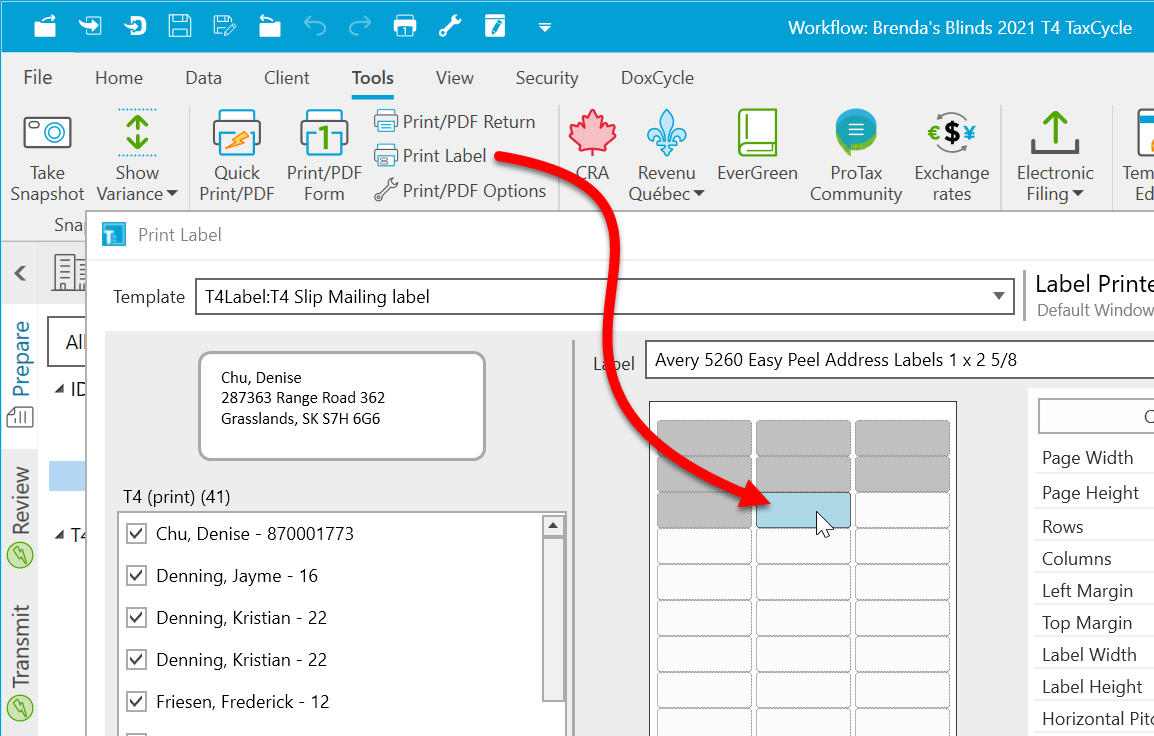This screenshot has height=736, width=1154.
Task: Click the save disk icon in quick access toolbar
Action: click(x=180, y=26)
